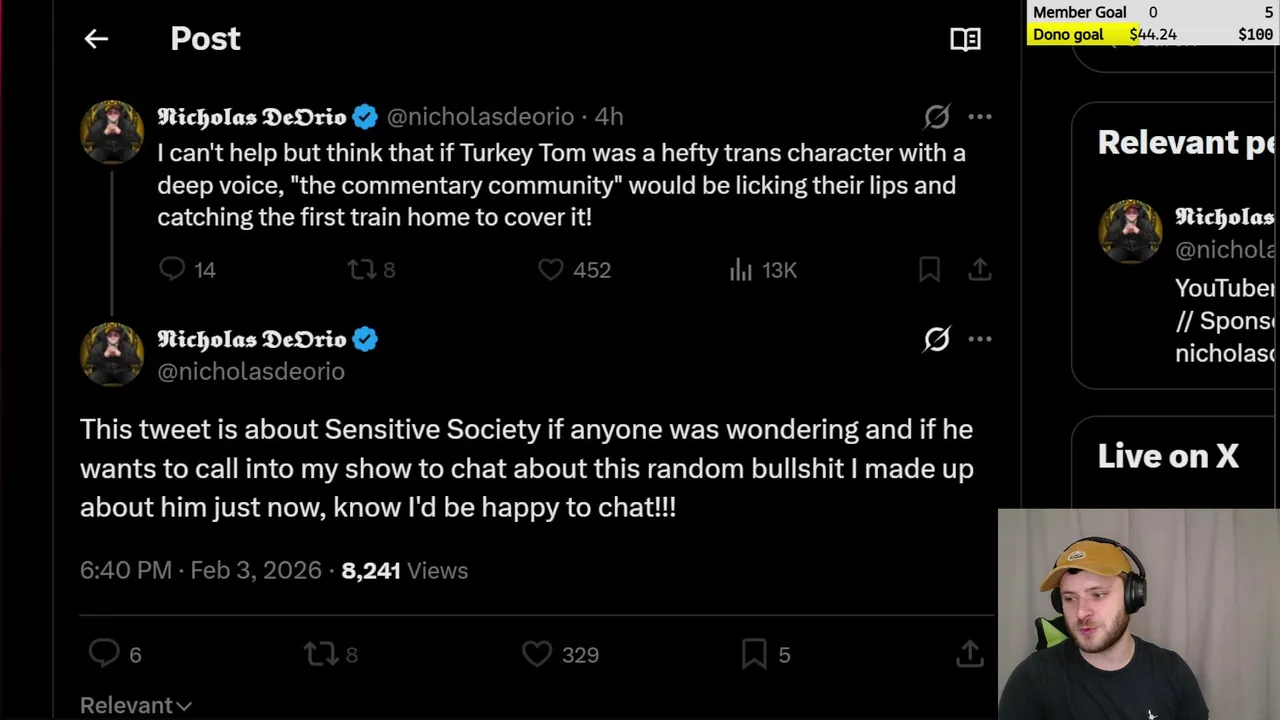1280x720 pixels.
Task: Share the first tweet
Action: point(980,269)
